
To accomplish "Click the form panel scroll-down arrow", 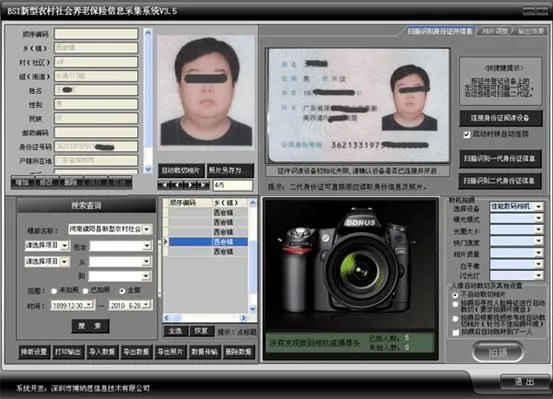I will pos(148,169).
